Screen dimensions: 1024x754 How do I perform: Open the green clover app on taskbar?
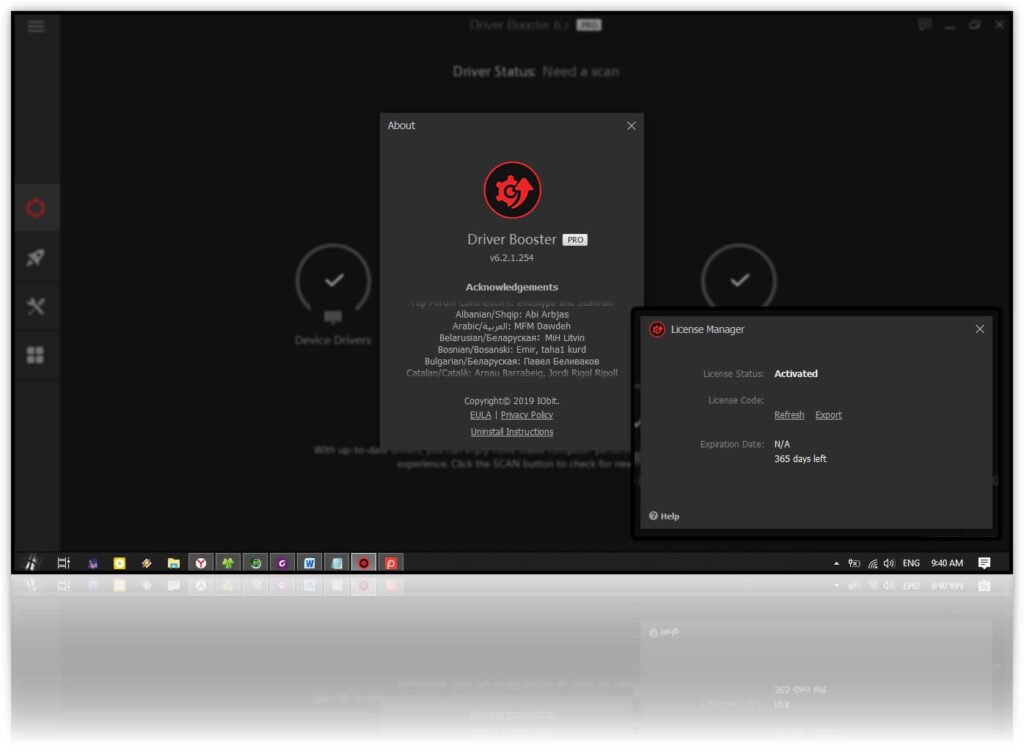pyautogui.click(x=227, y=563)
